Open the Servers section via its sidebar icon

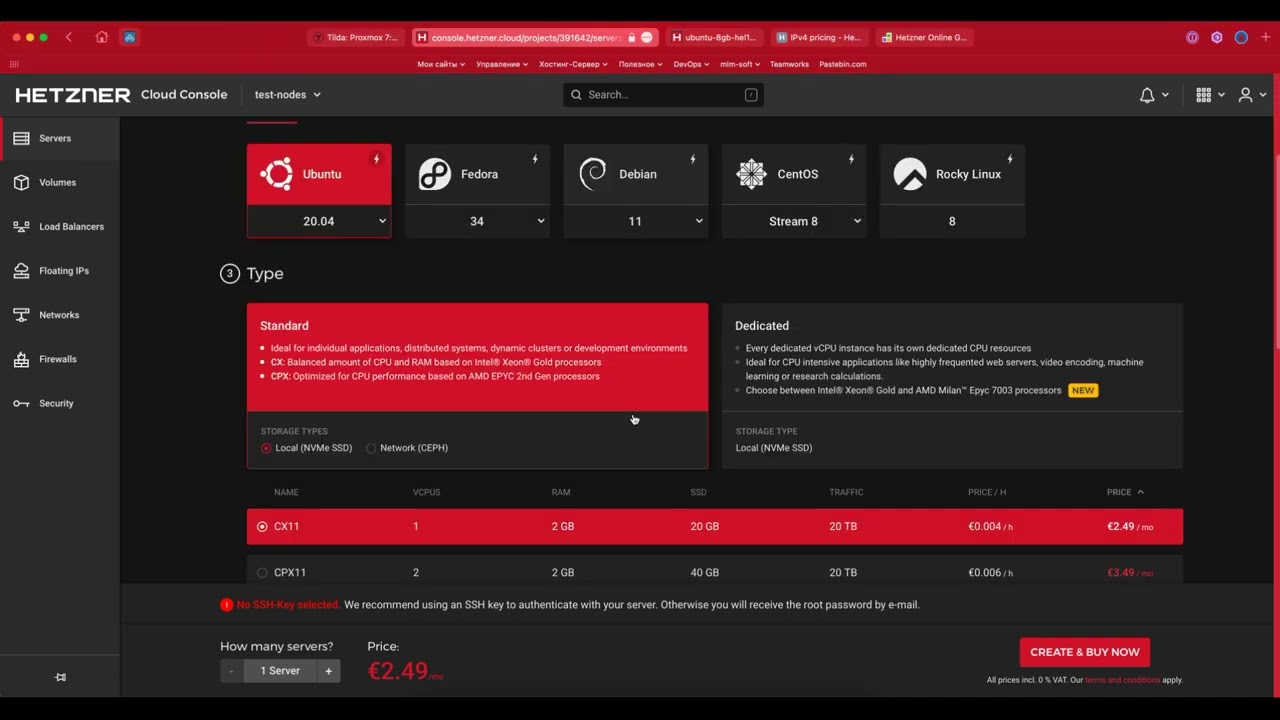point(21,138)
